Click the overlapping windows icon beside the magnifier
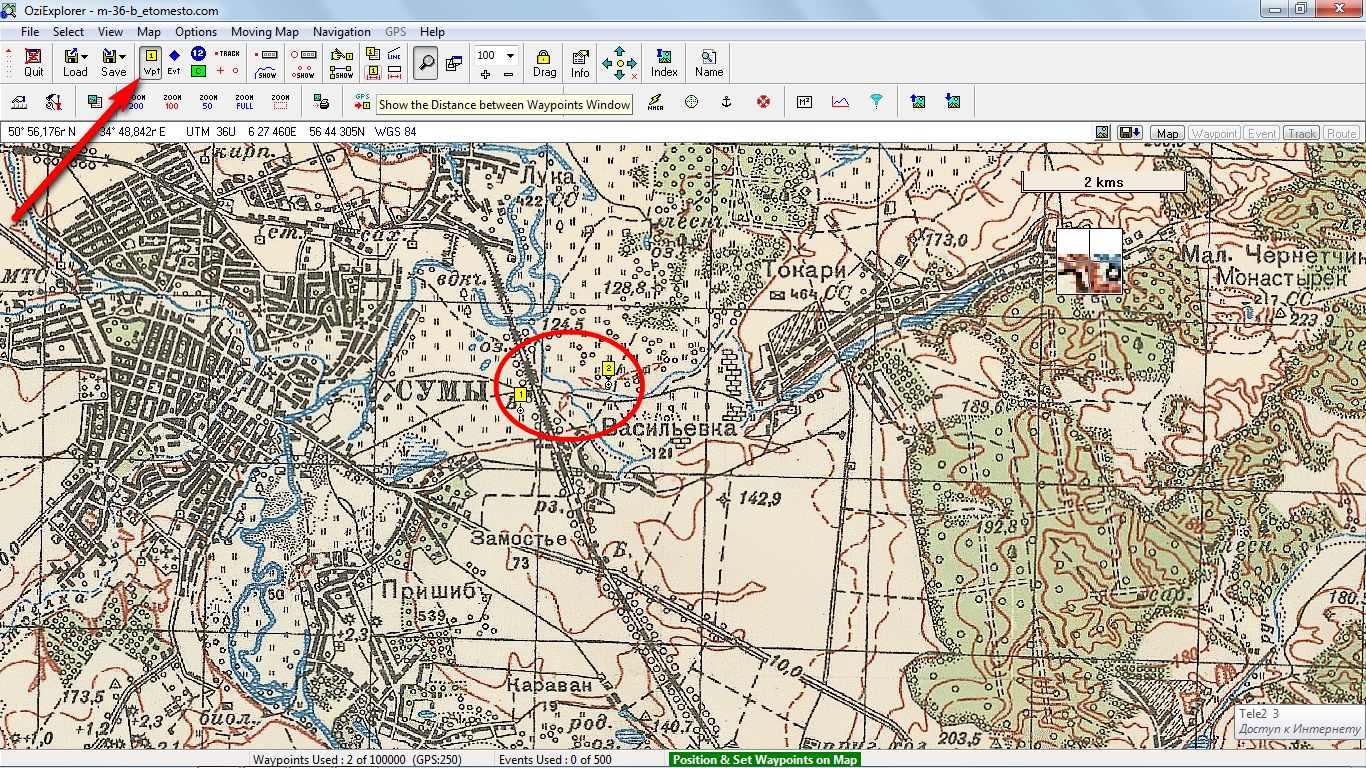Viewport: 1366px width, 768px height. 454,62
